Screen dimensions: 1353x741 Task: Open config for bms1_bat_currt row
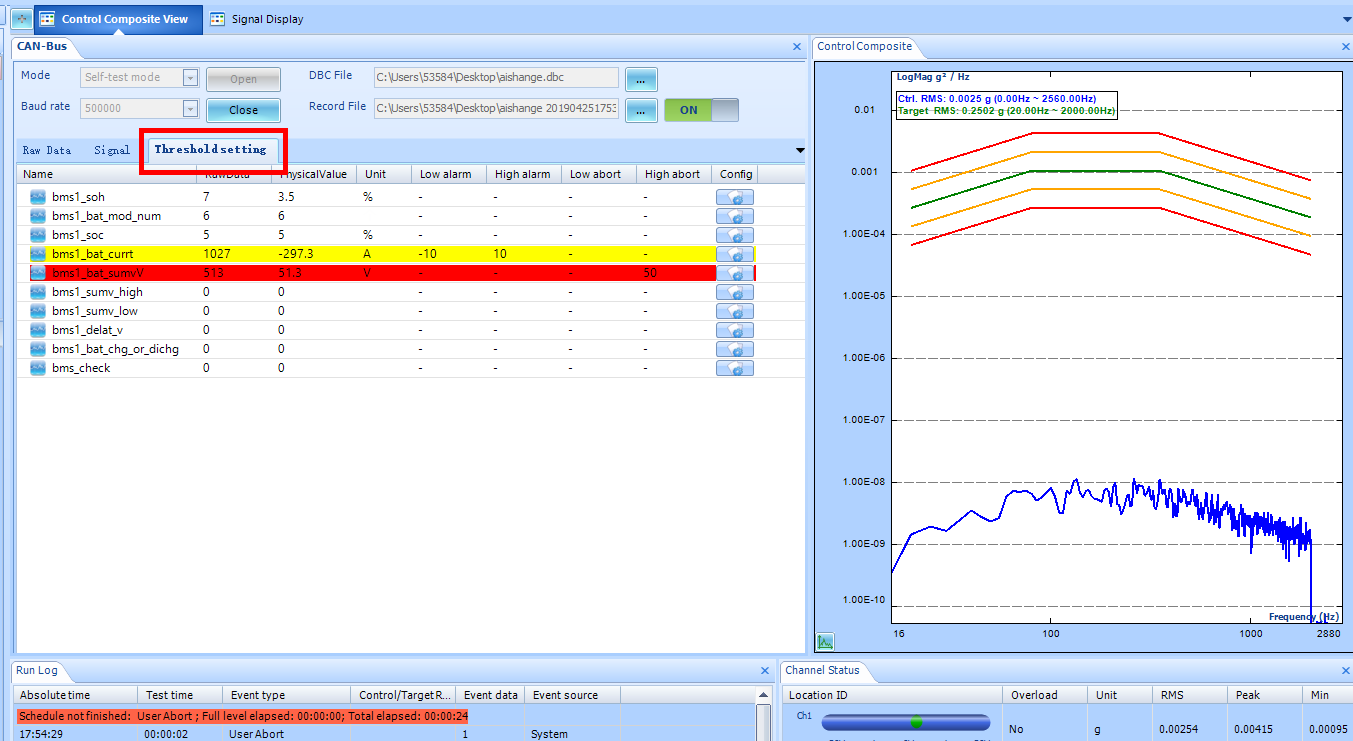735,254
